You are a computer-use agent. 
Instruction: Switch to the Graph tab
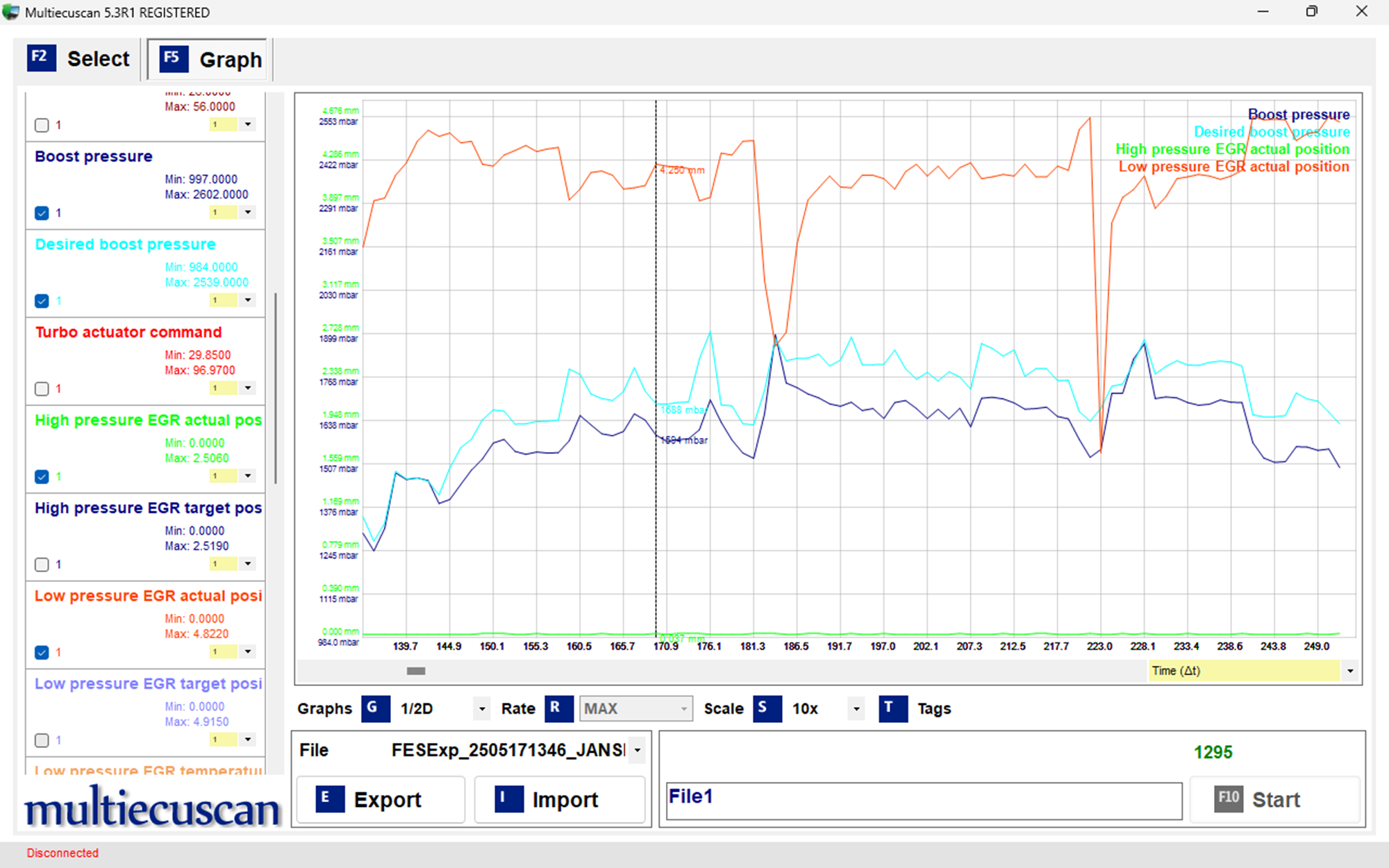(x=207, y=60)
